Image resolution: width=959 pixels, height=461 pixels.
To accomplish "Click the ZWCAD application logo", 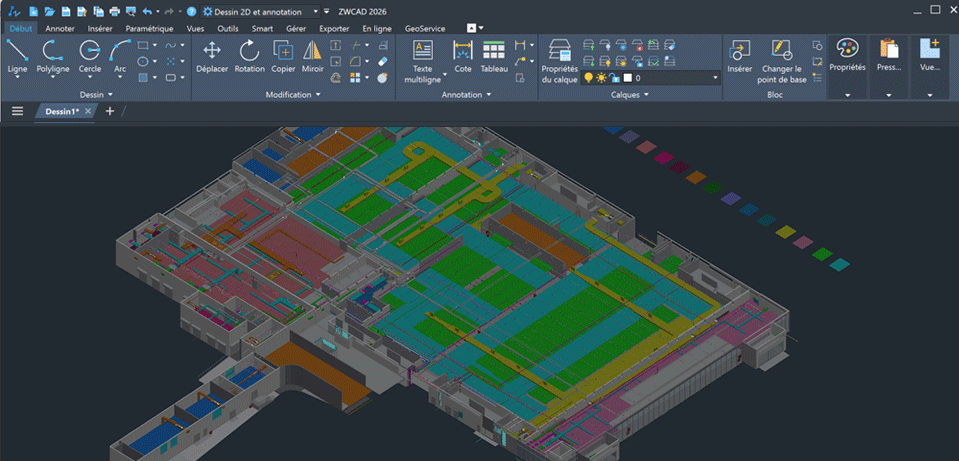I will (x=15, y=12).
